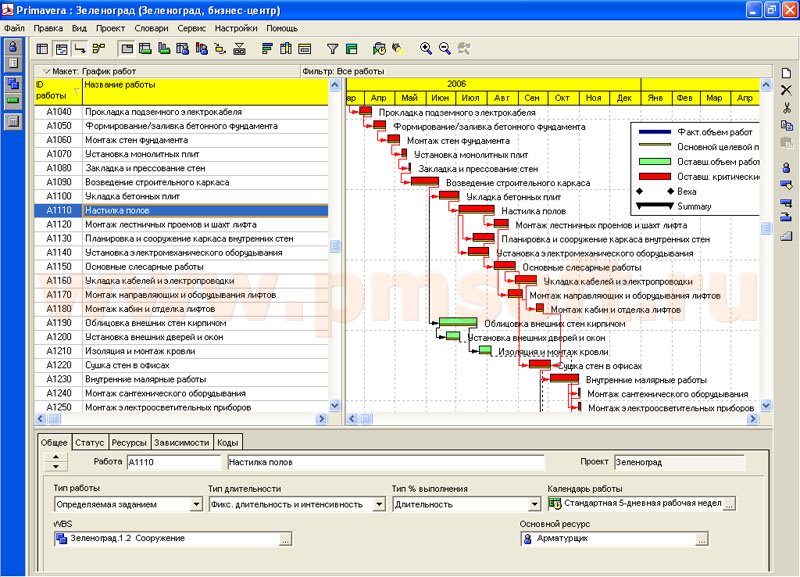800x577 pixels.
Task: Expand the Макет: График работ layout menu
Action: pos(46,71)
